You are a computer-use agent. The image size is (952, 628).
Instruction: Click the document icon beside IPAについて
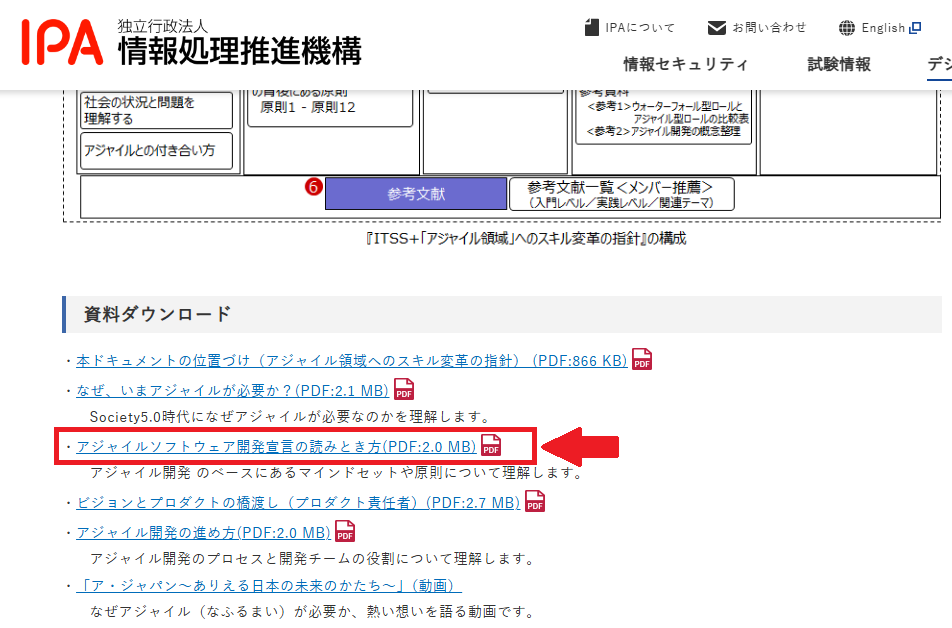pyautogui.click(x=592, y=28)
